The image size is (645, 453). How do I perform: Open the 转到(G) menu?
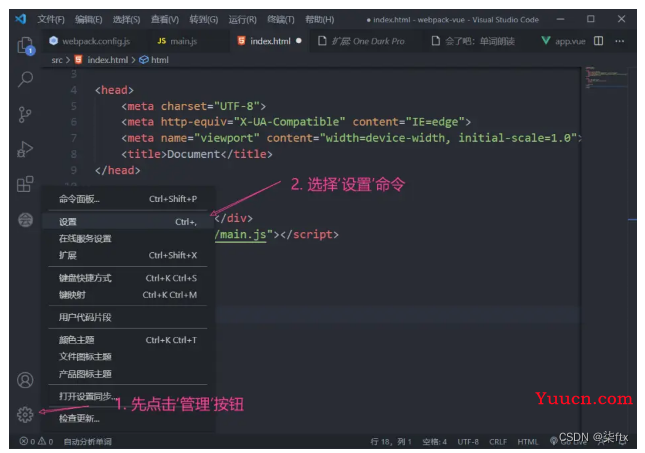[x=204, y=19]
